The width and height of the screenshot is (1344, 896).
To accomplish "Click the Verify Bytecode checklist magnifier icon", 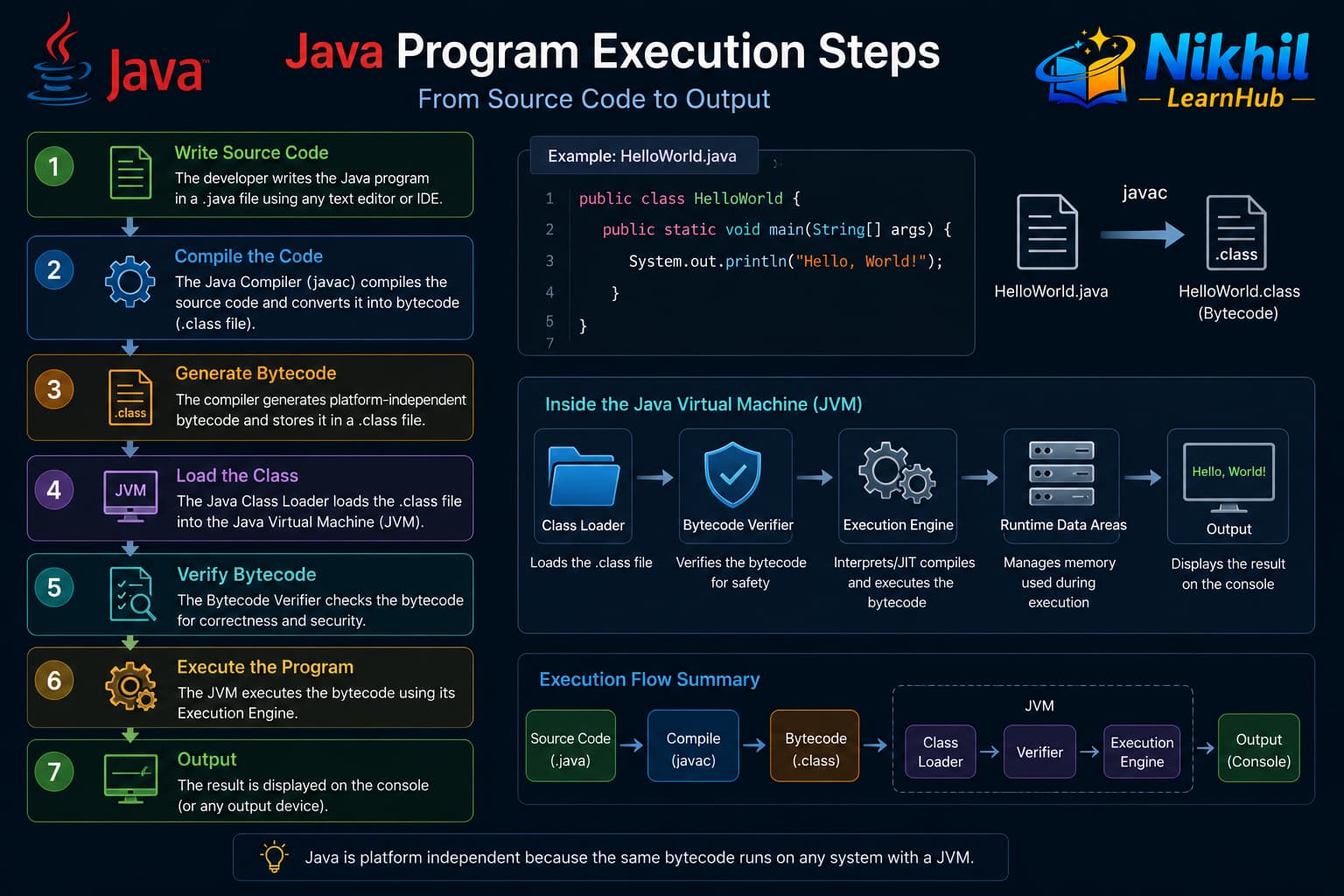I will [x=132, y=594].
